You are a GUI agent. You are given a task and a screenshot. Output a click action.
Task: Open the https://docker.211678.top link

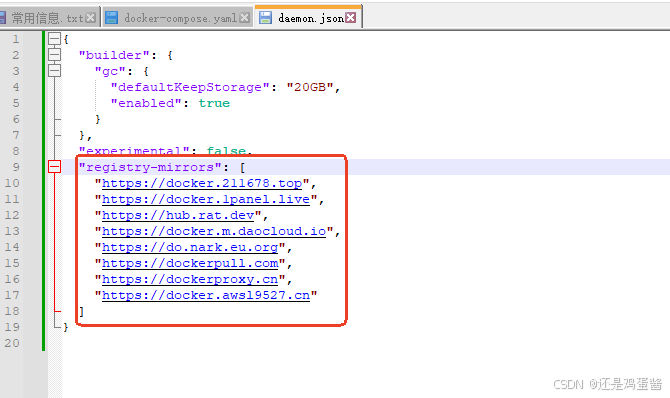point(202,183)
